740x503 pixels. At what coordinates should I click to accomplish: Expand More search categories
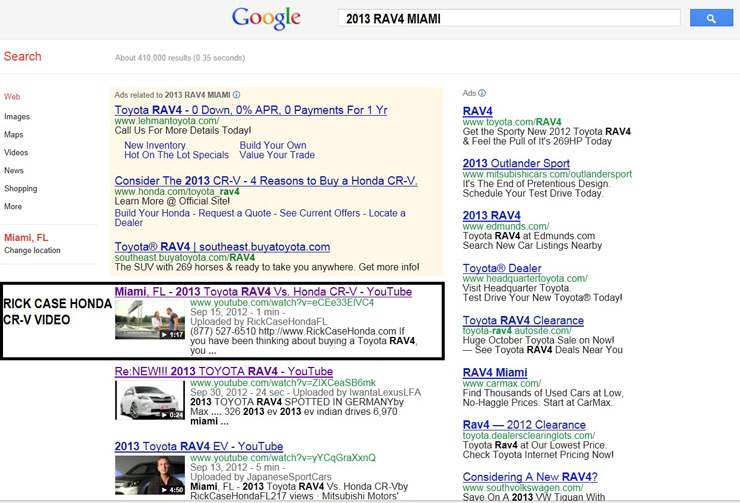(13, 206)
